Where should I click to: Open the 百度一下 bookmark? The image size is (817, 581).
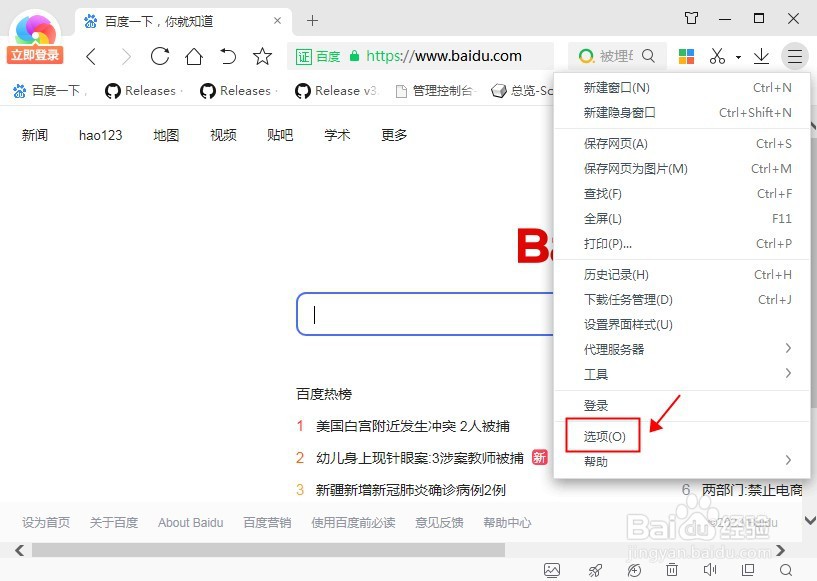pos(49,91)
